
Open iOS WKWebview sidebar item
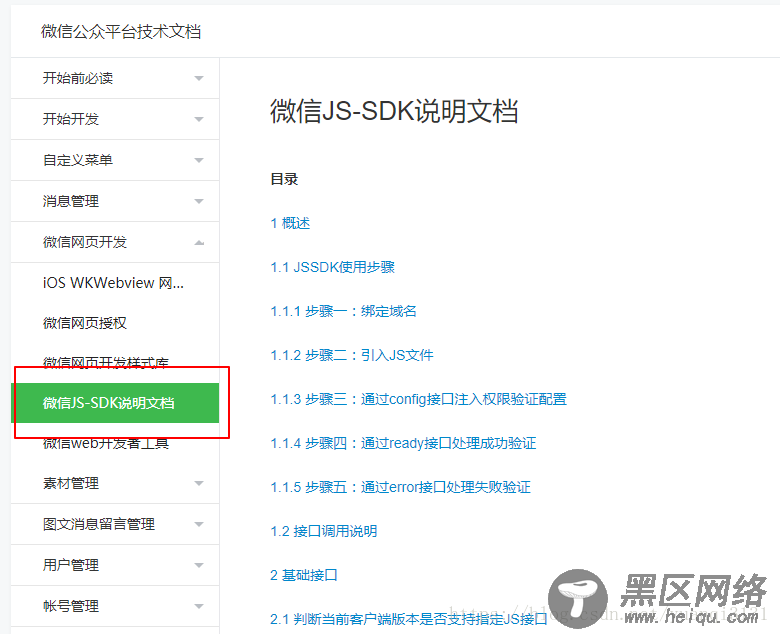click(x=113, y=283)
